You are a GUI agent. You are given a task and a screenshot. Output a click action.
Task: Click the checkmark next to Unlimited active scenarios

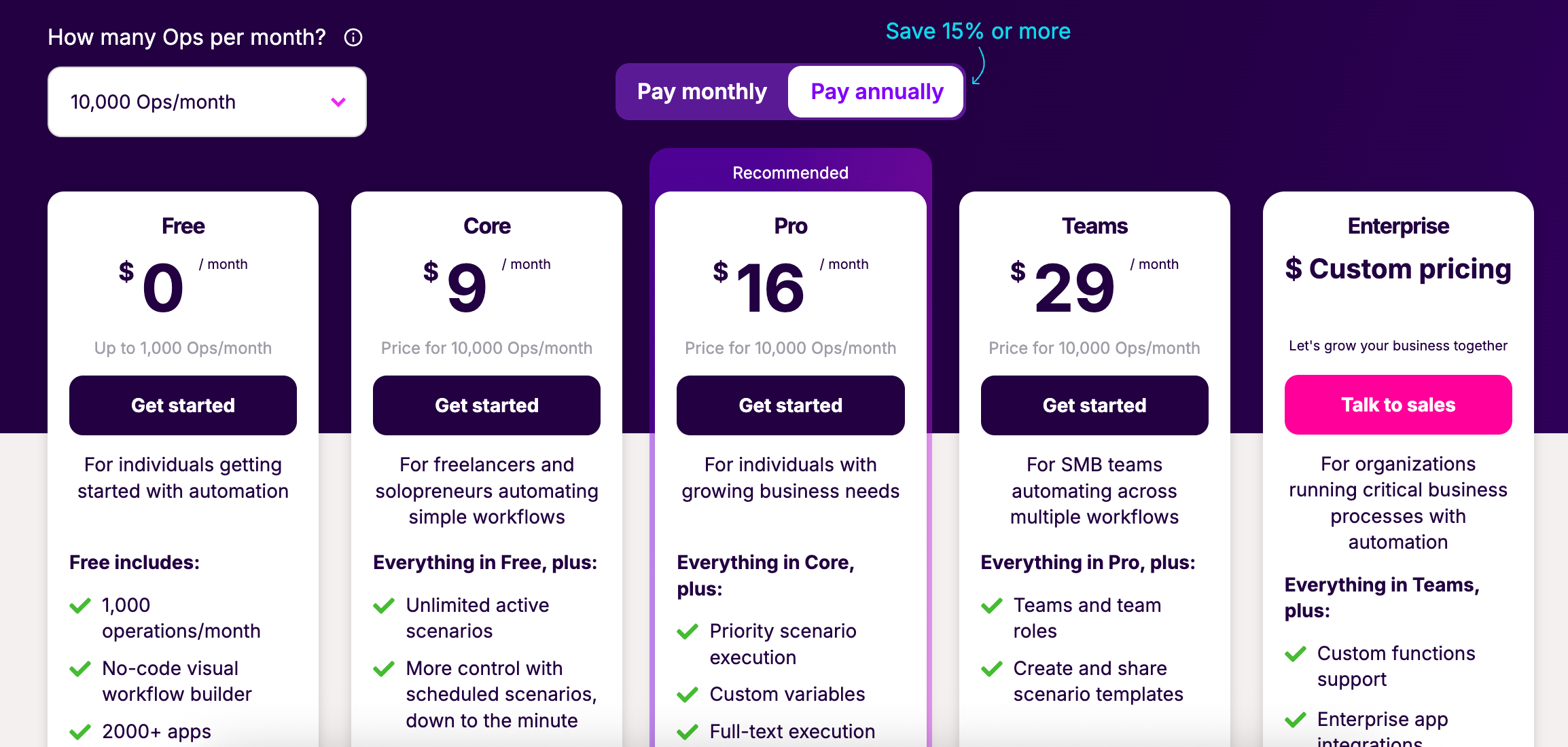click(x=384, y=606)
